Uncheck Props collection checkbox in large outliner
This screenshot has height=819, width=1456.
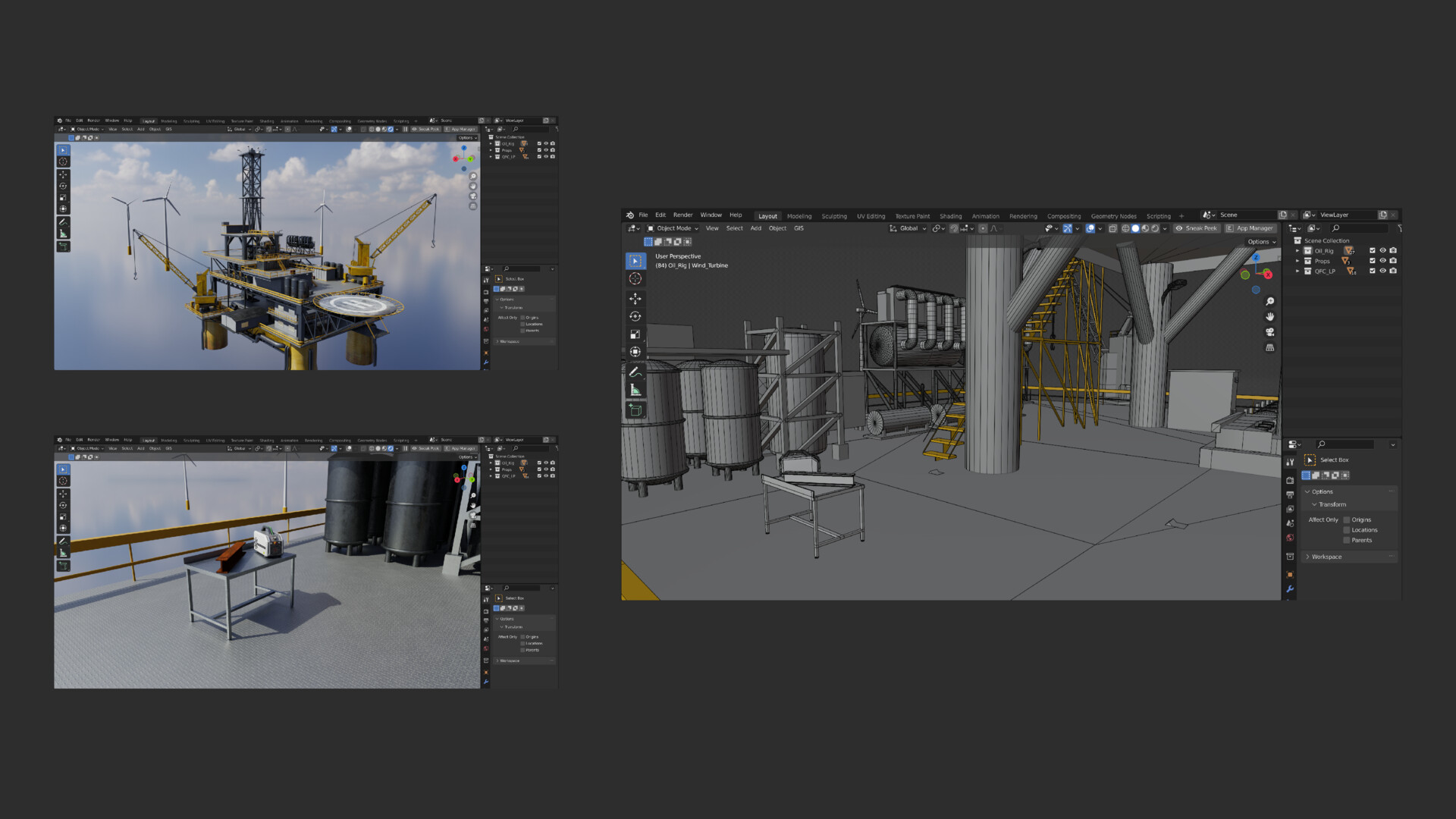coord(1372,261)
